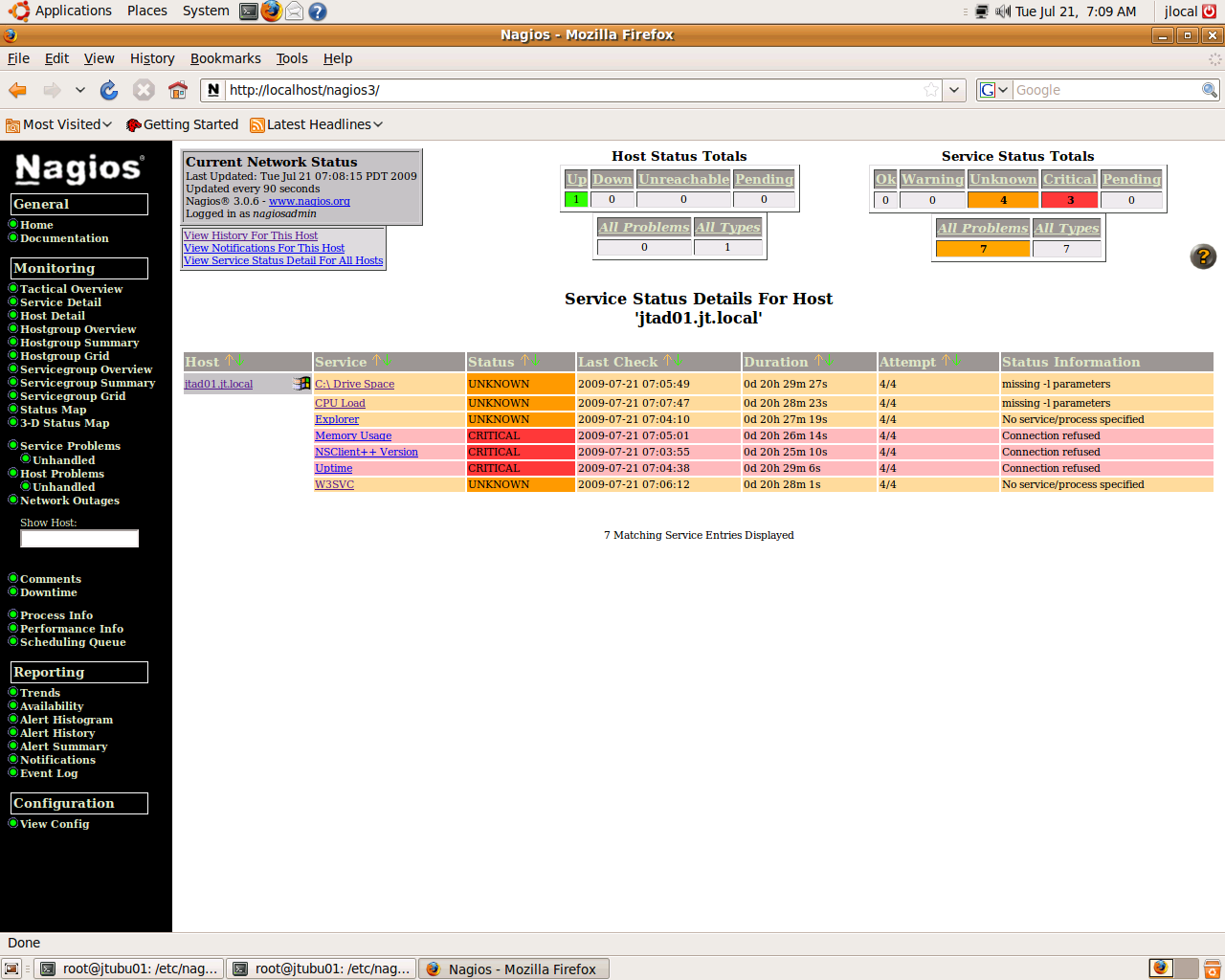Sort Duration column ascending arrow
The image size is (1225, 980).
tap(819, 361)
